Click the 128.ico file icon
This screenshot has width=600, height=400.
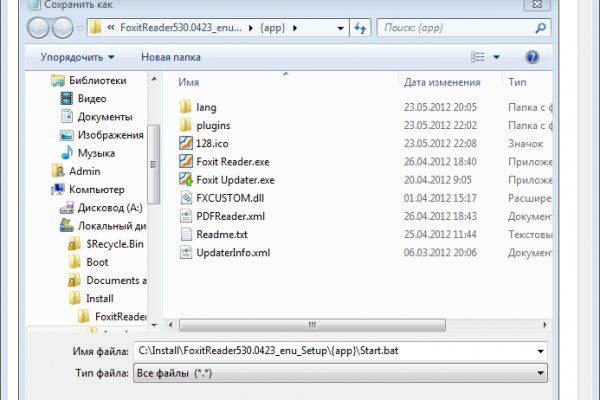pyautogui.click(x=186, y=143)
